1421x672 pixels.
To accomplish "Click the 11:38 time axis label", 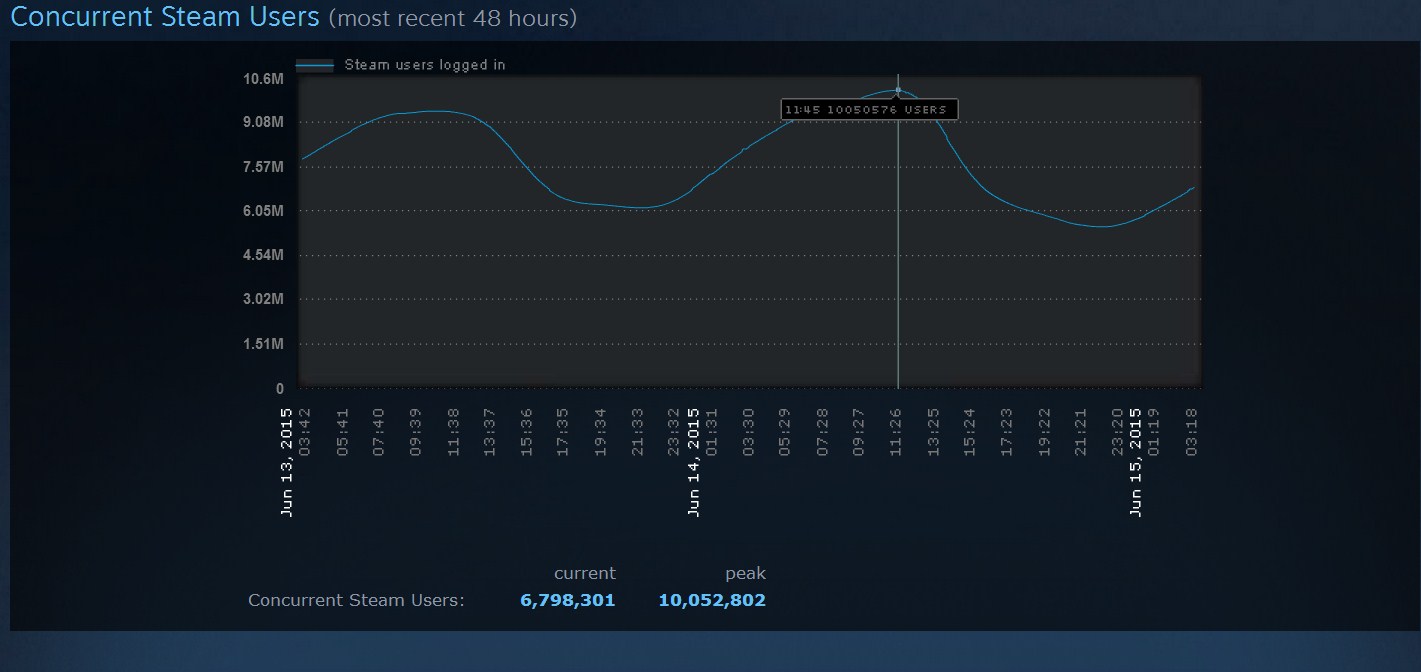I will pos(454,431).
